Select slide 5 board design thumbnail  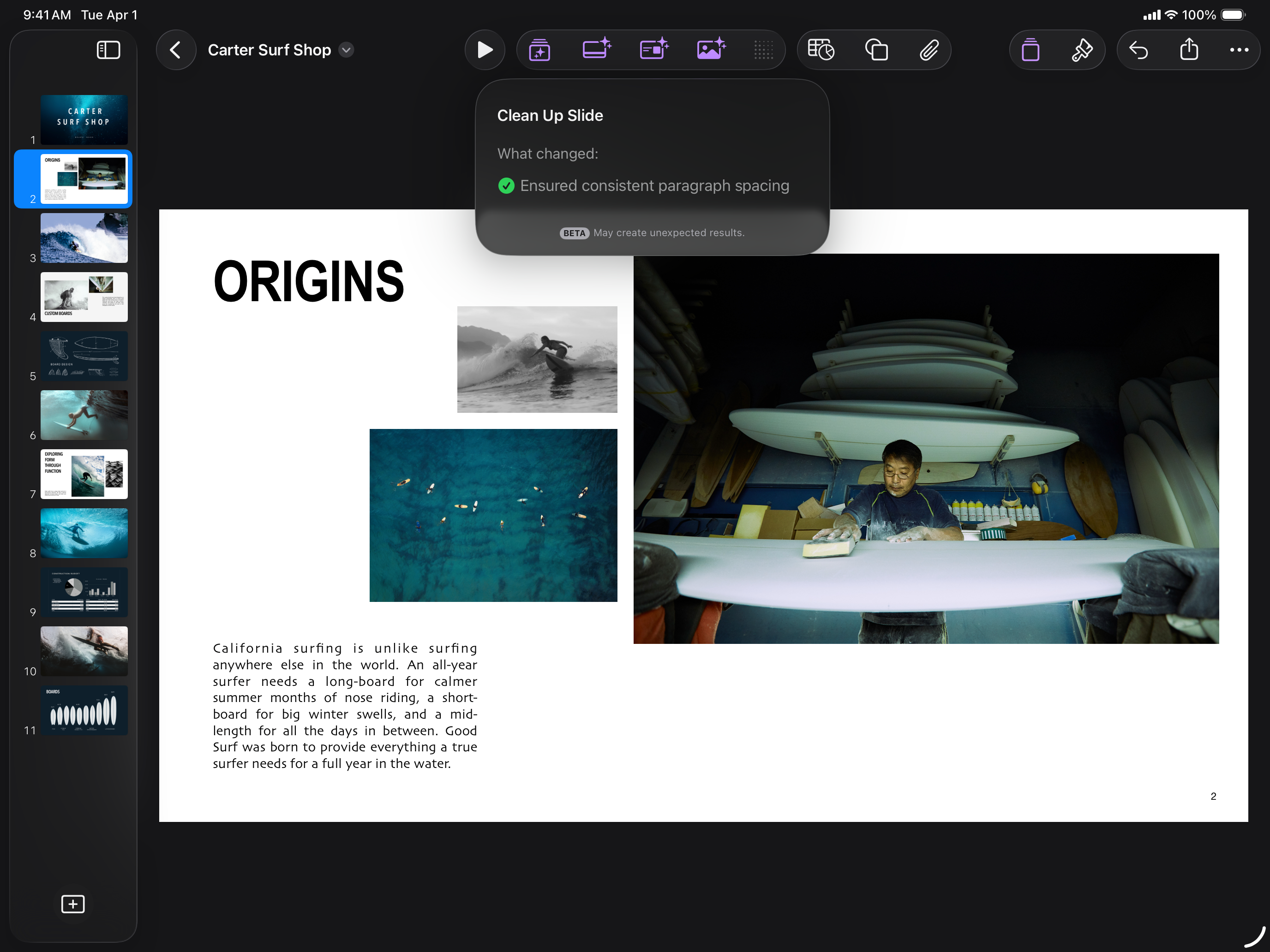84,356
